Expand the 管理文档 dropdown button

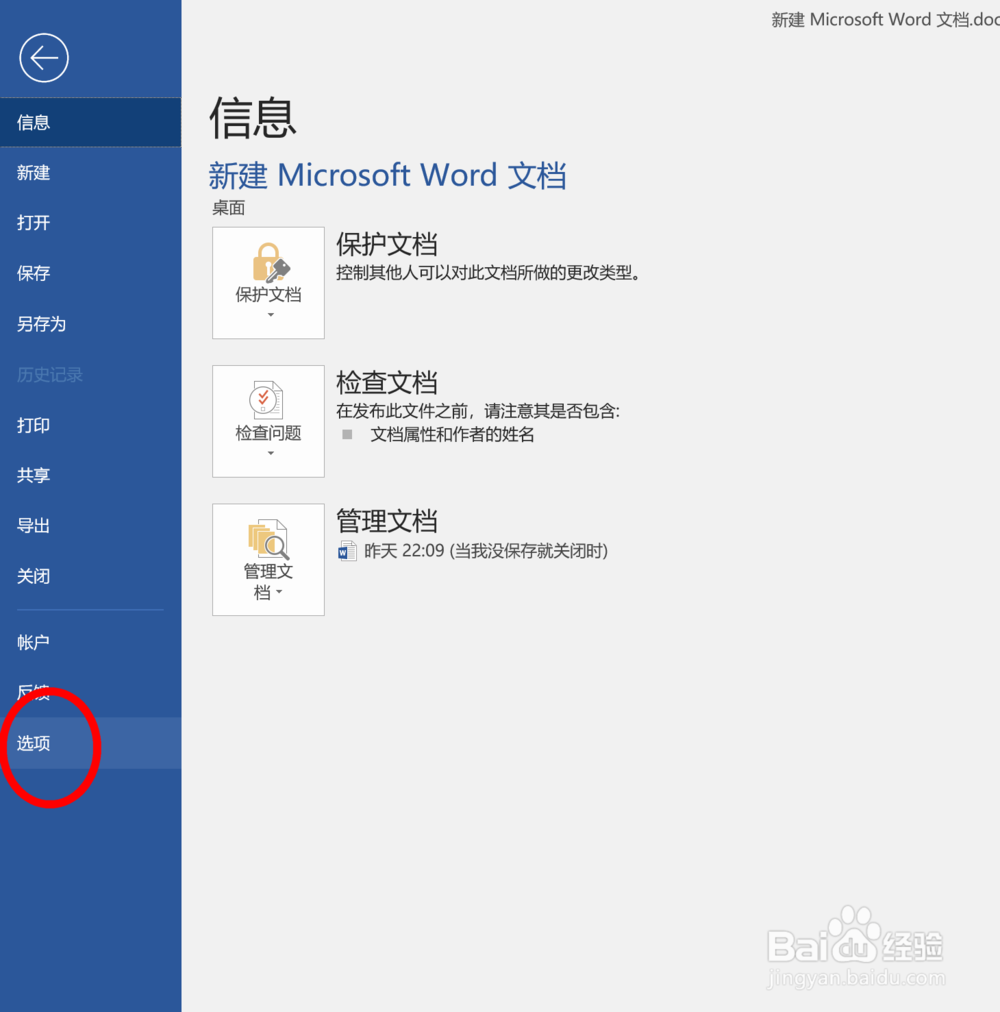pos(269,560)
